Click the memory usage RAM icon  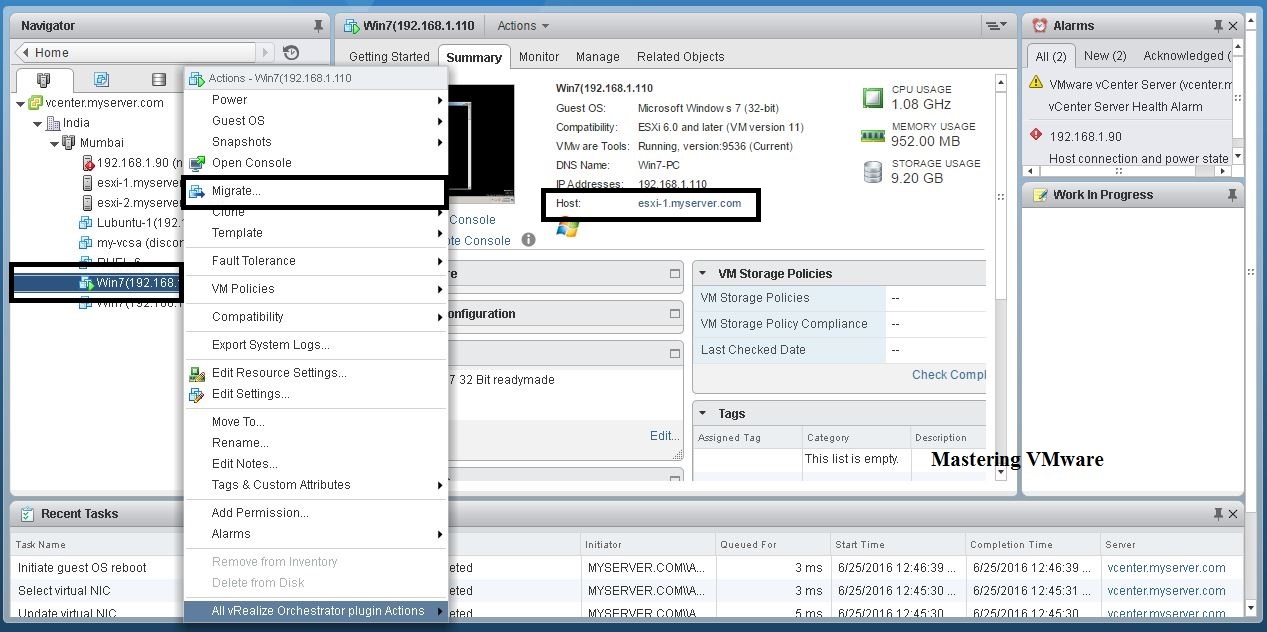(873, 135)
